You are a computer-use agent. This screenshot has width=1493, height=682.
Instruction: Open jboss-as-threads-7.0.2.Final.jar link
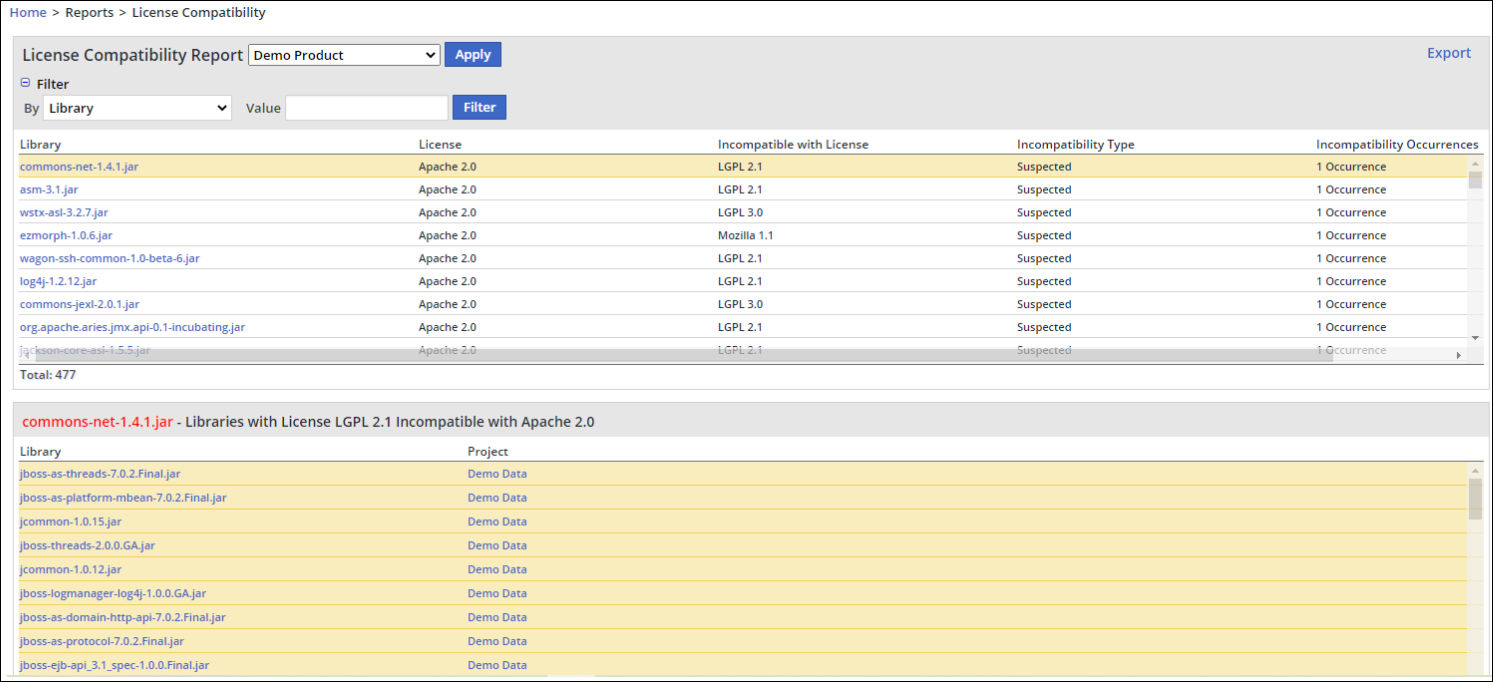100,474
